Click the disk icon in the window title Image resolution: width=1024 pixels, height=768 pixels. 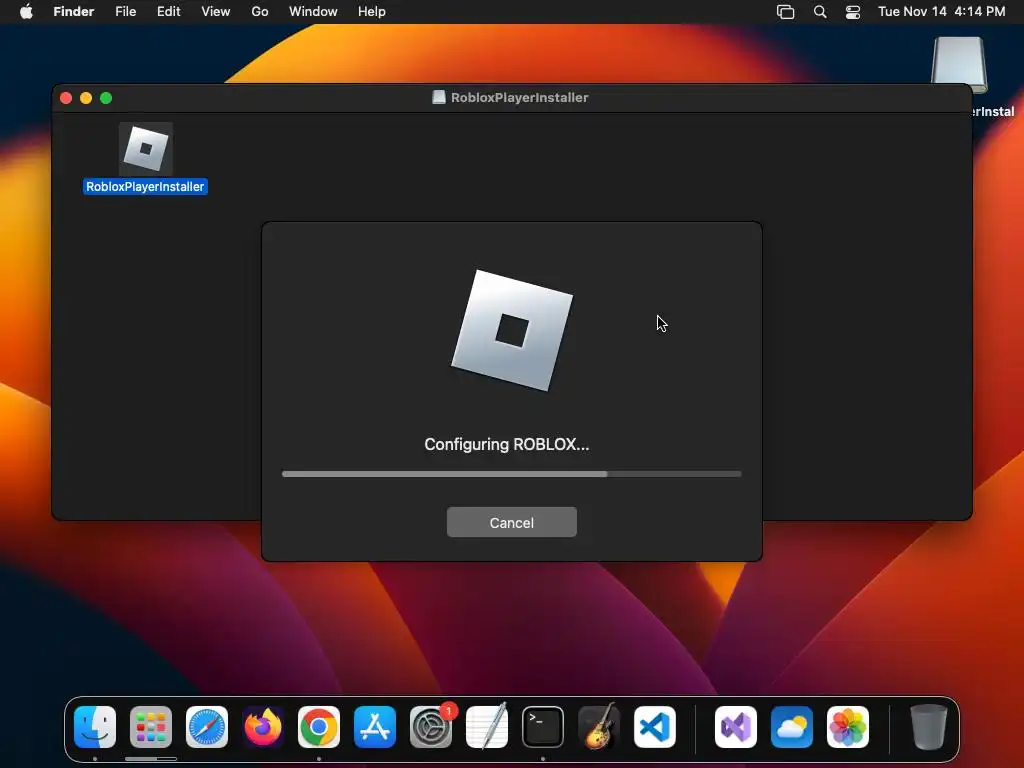[x=439, y=97]
